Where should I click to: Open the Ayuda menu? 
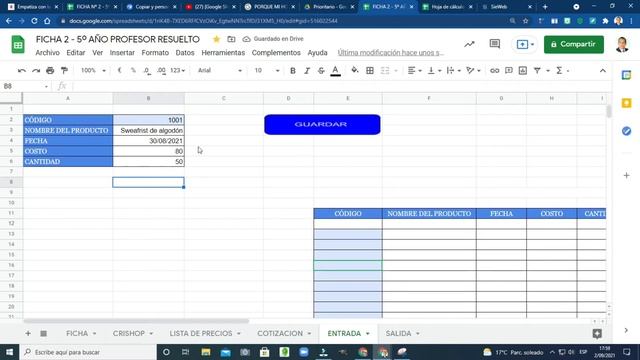tap(318, 53)
